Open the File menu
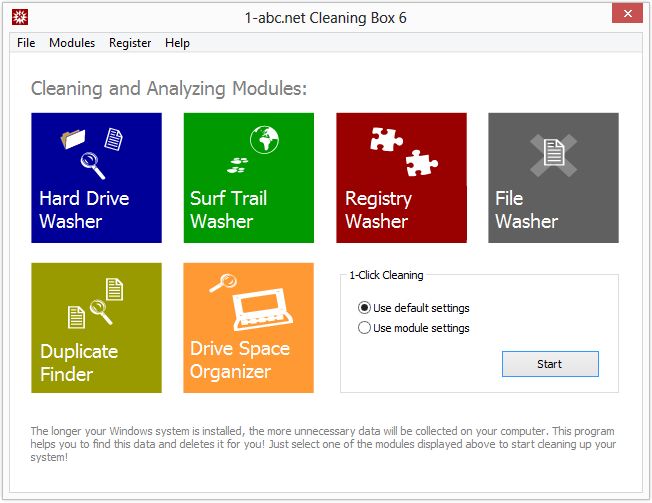Image resolution: width=652 pixels, height=503 pixels. [x=26, y=43]
